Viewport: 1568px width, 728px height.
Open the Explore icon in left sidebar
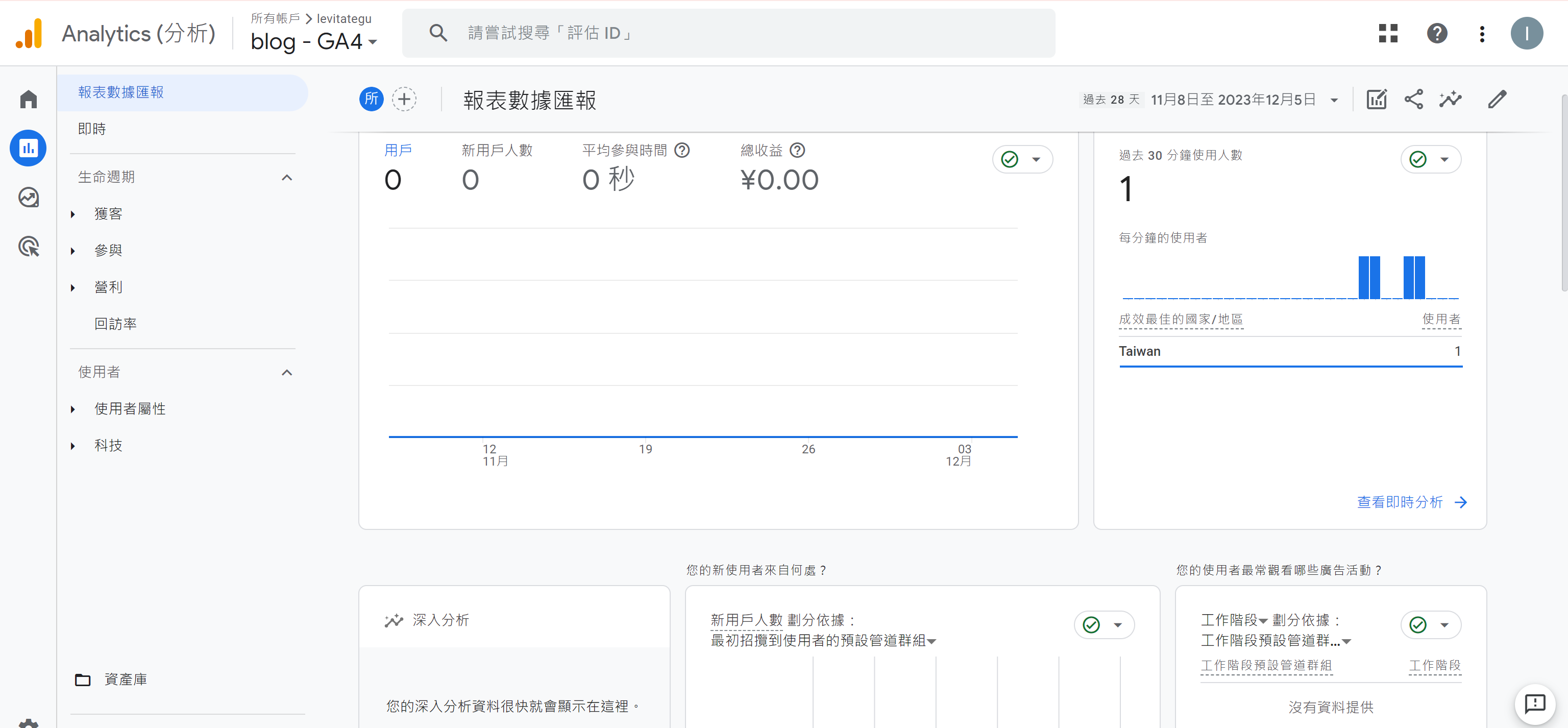(x=28, y=197)
